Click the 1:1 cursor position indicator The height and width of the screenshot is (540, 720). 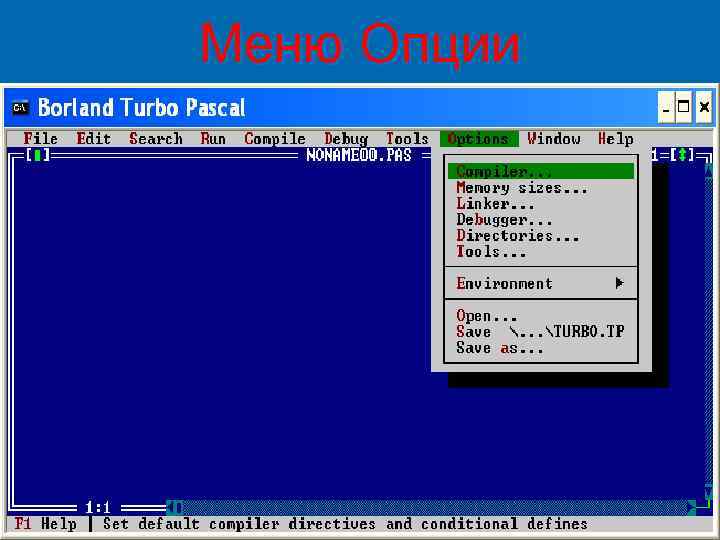[98, 507]
